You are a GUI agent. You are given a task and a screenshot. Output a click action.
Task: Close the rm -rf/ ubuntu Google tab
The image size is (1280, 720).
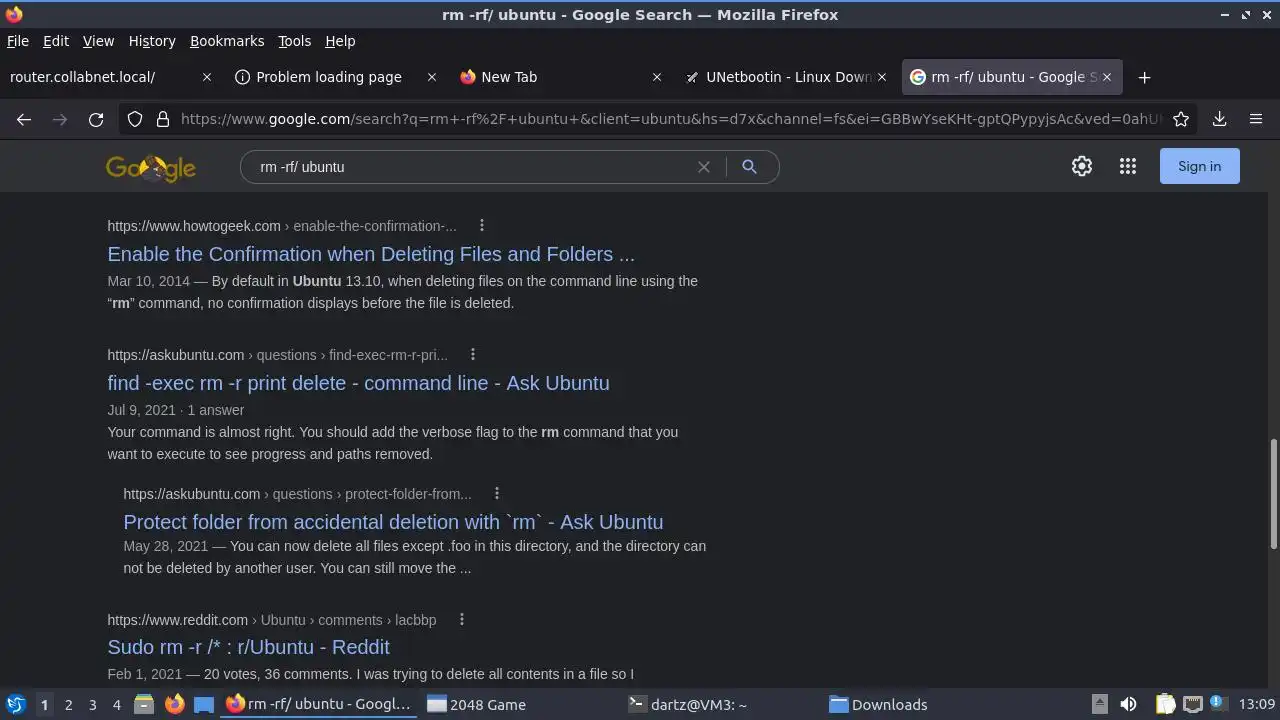pos(1107,77)
